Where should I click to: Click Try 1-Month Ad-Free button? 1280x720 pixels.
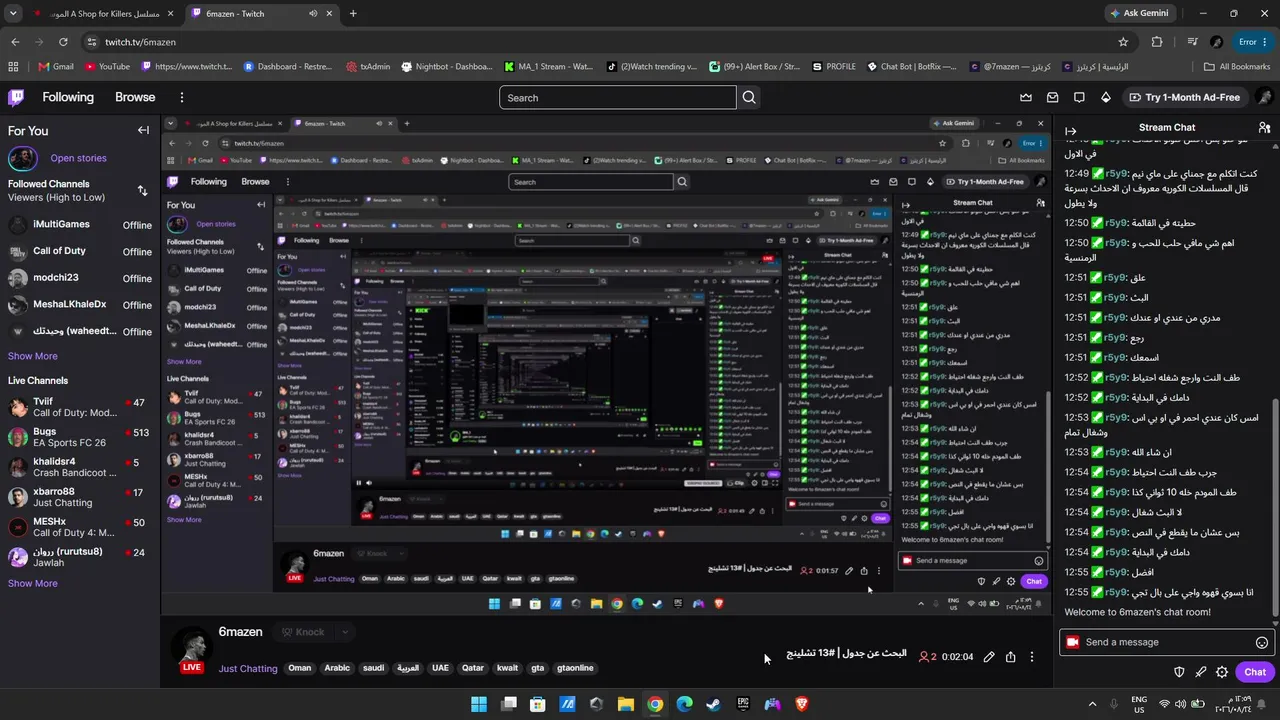[x=1184, y=97]
